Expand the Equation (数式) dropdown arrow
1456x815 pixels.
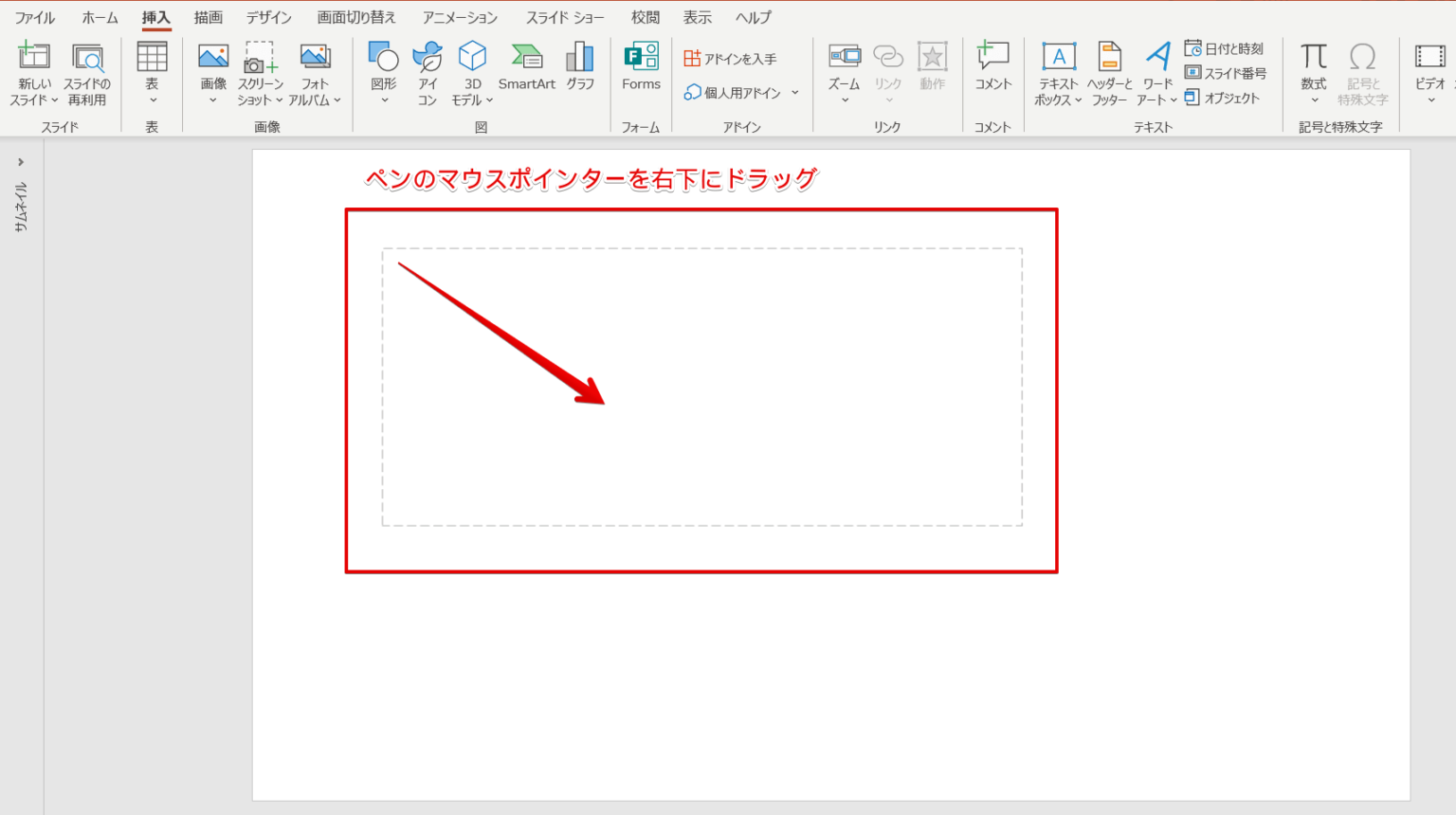coord(1315,100)
